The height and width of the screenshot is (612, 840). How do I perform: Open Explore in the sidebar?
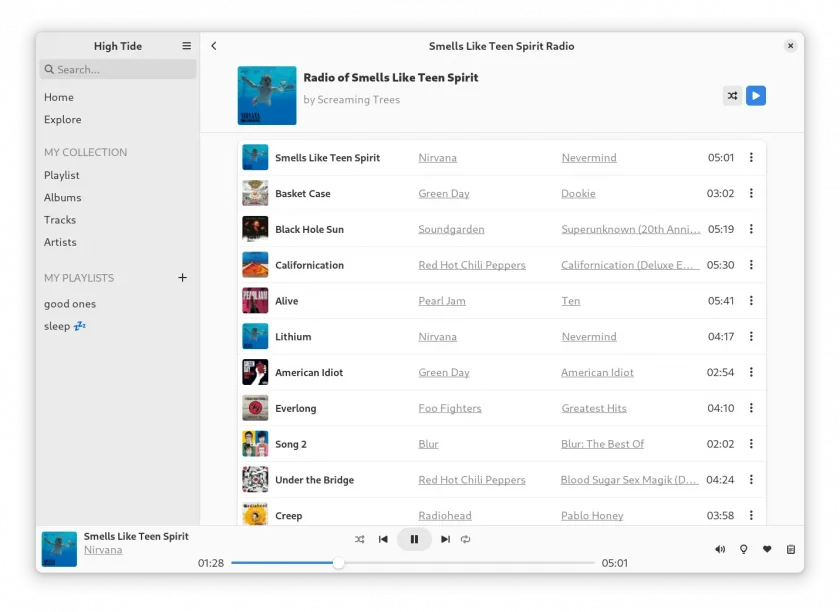tap(63, 120)
